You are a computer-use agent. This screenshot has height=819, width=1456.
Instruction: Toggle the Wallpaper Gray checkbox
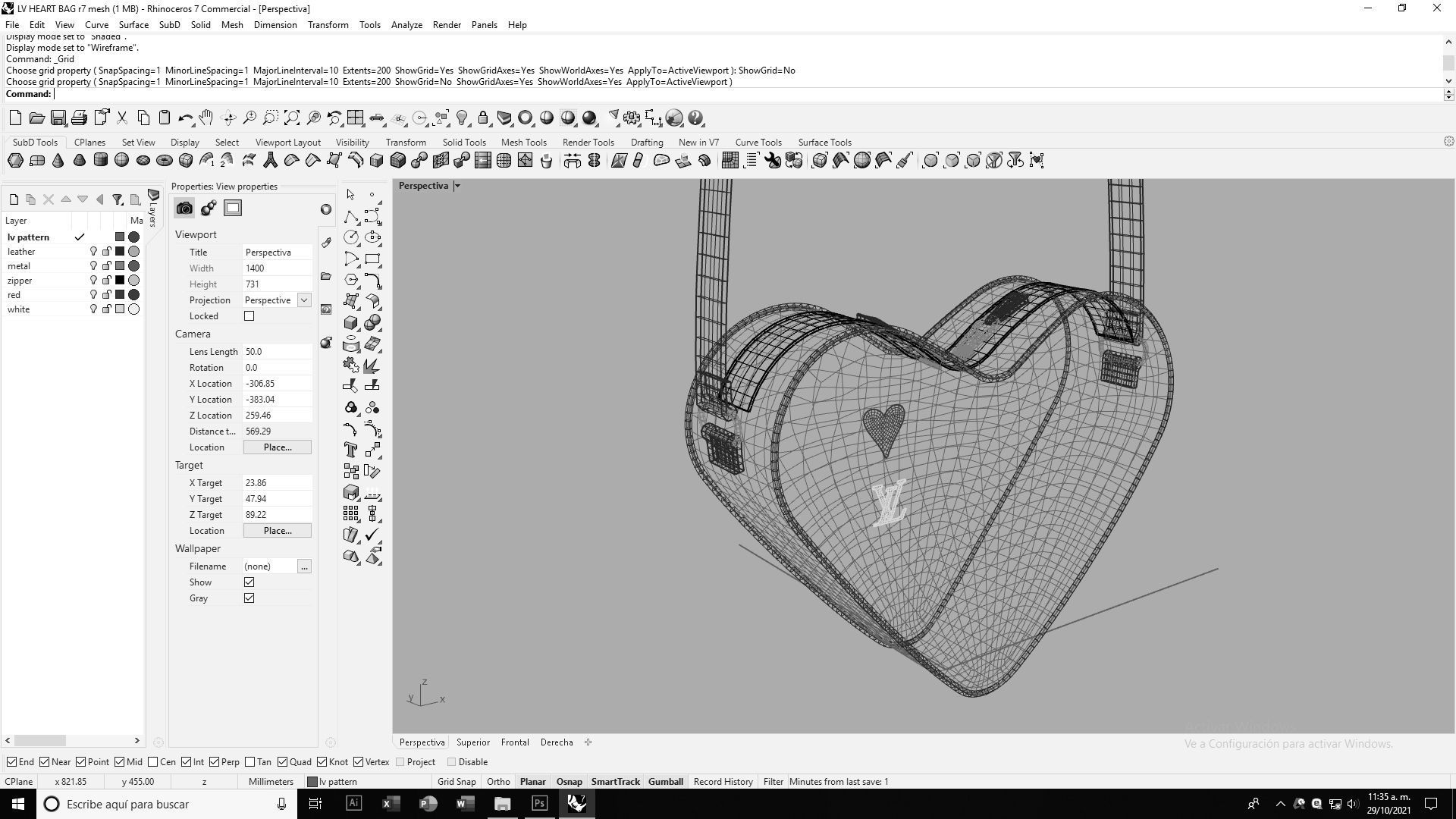click(249, 598)
